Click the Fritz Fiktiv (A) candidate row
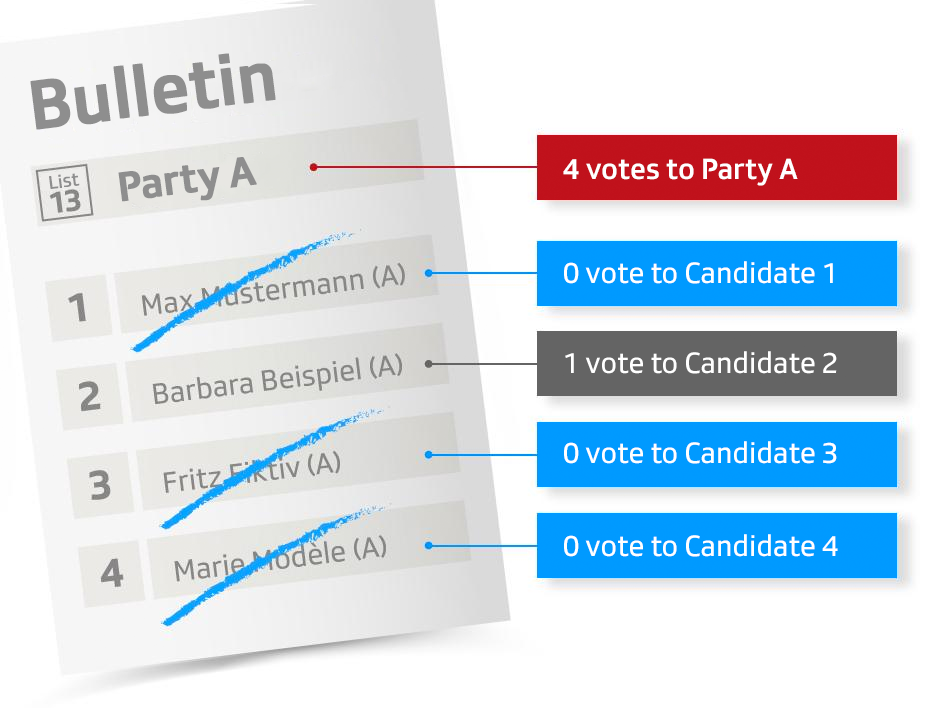 pos(252,472)
